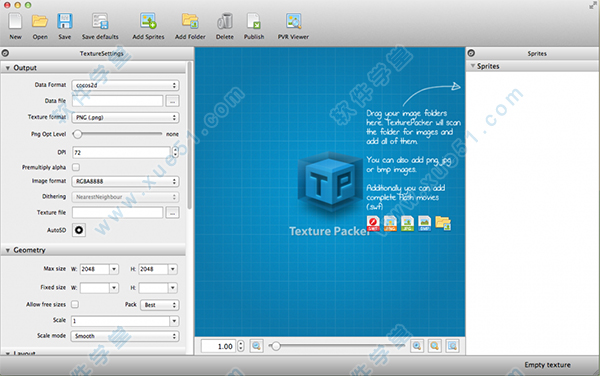Click the DPI stepper arrows
The height and width of the screenshot is (376, 600).
coord(175,152)
